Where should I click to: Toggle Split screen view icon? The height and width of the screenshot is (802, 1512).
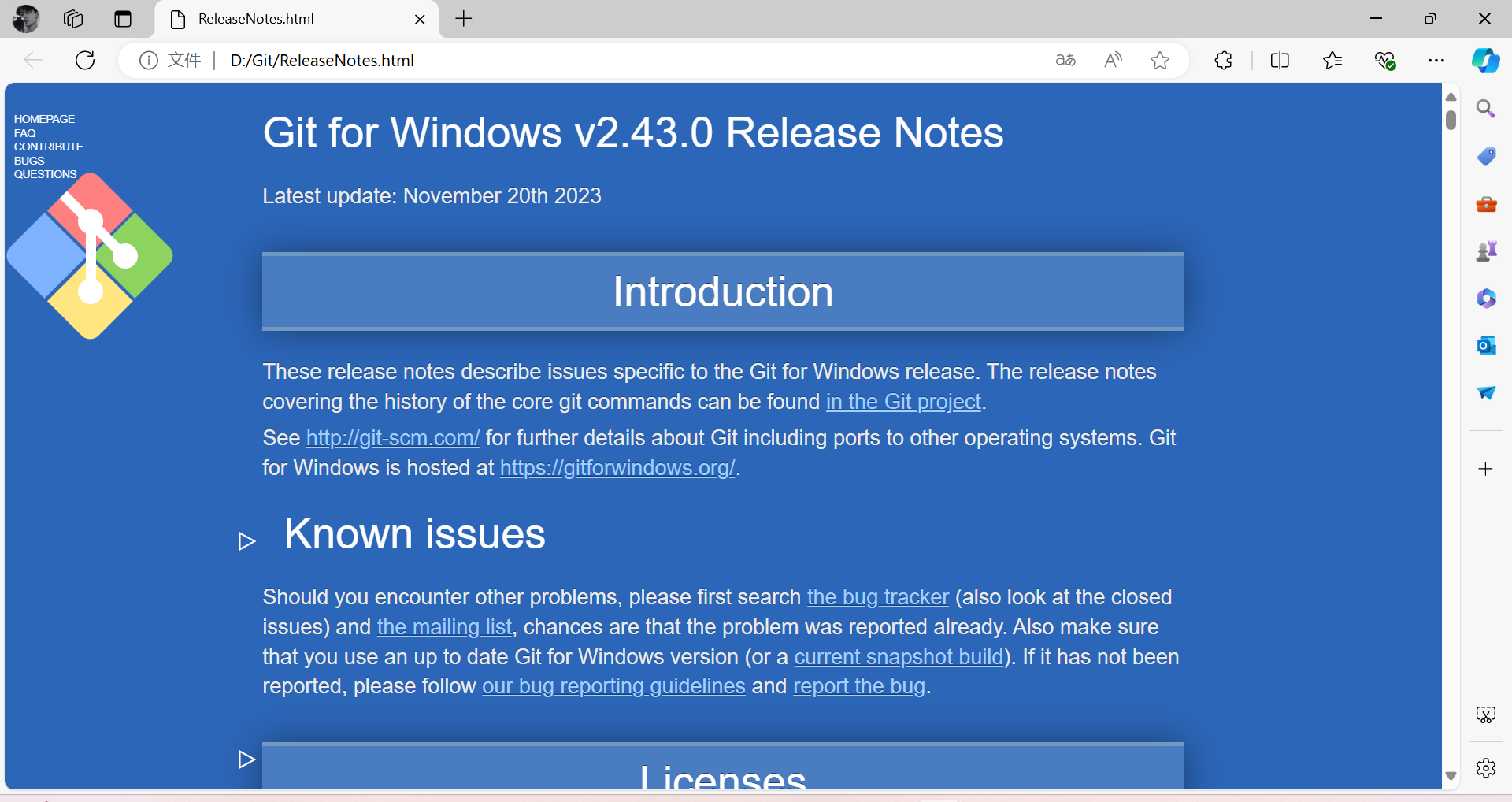tap(1280, 61)
